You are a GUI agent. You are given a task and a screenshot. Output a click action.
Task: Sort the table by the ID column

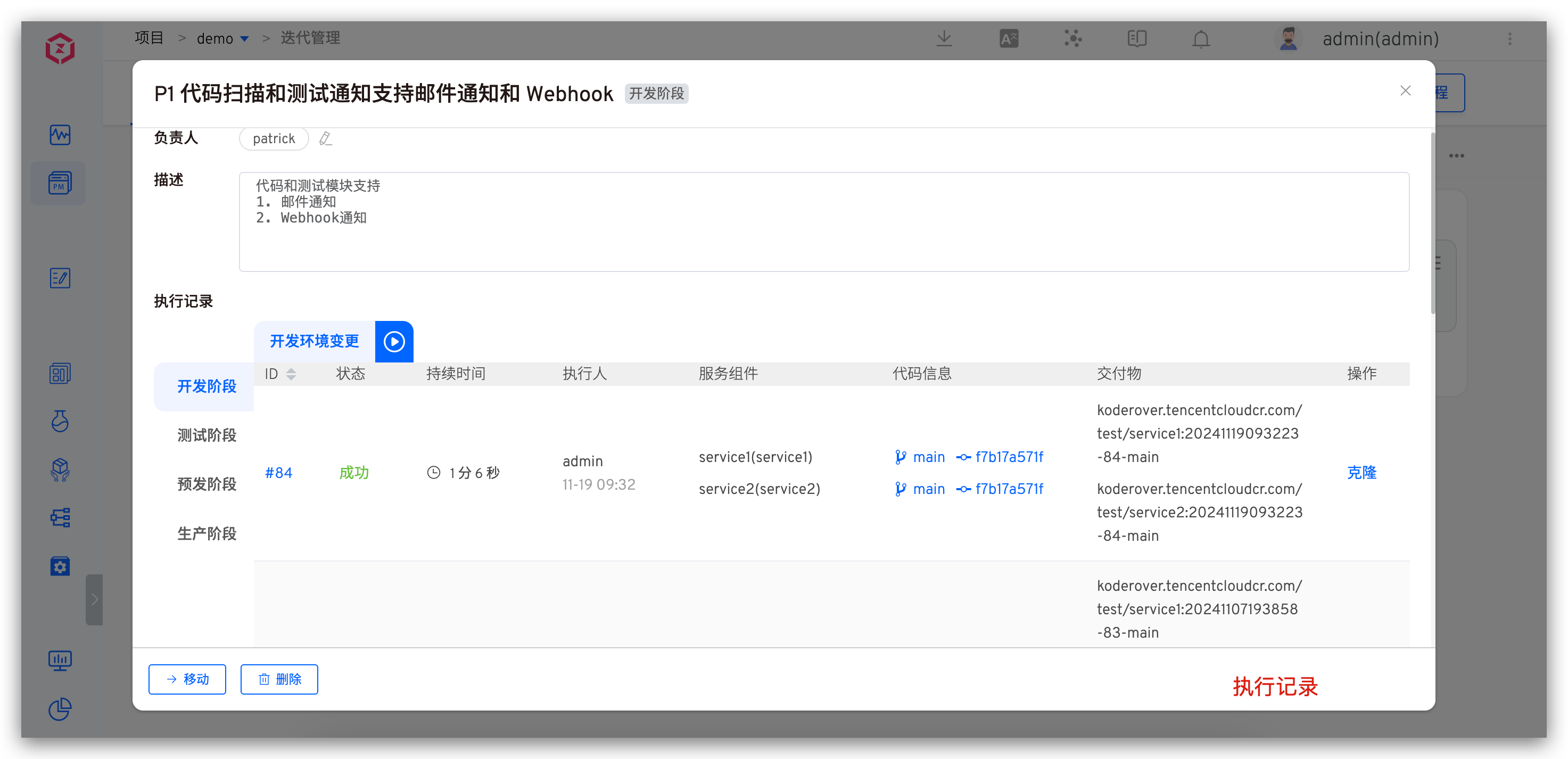click(x=291, y=374)
